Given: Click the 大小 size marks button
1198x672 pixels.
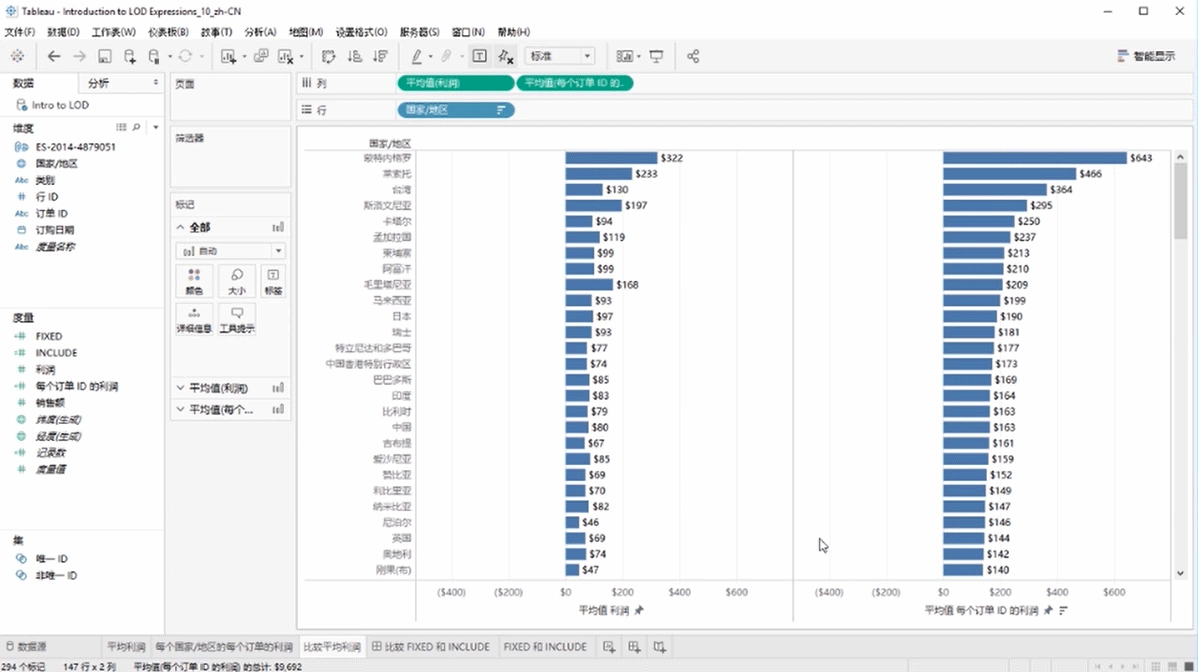Looking at the screenshot, I should tap(237, 282).
